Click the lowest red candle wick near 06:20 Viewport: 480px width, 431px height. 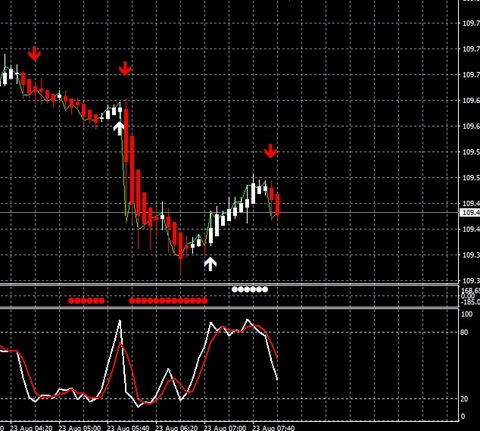point(181,267)
